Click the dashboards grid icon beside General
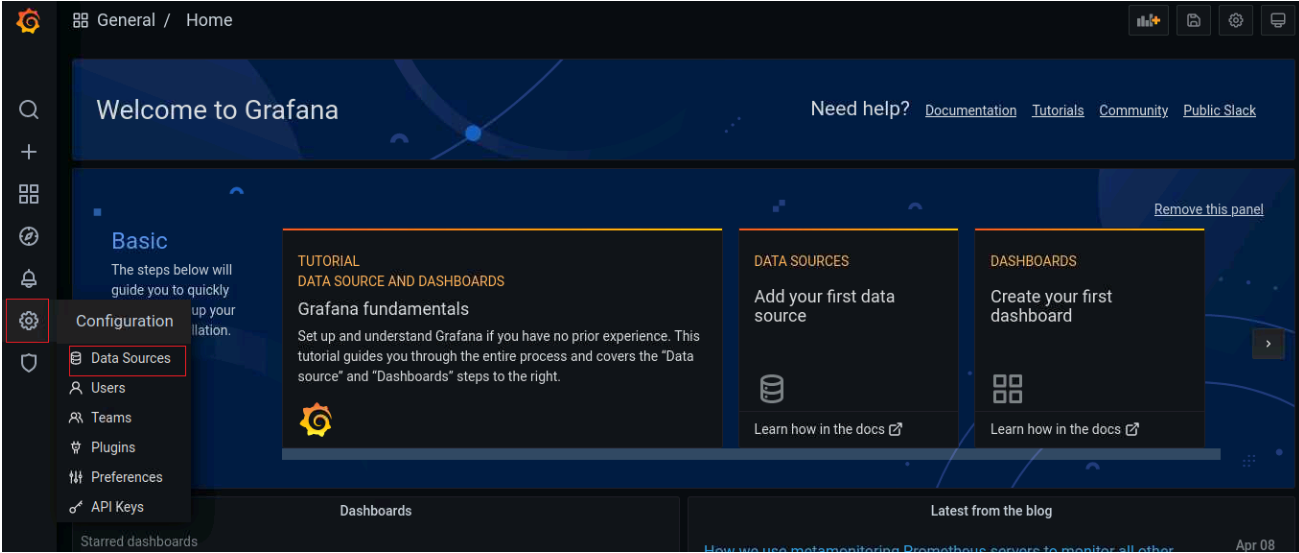 (81, 20)
